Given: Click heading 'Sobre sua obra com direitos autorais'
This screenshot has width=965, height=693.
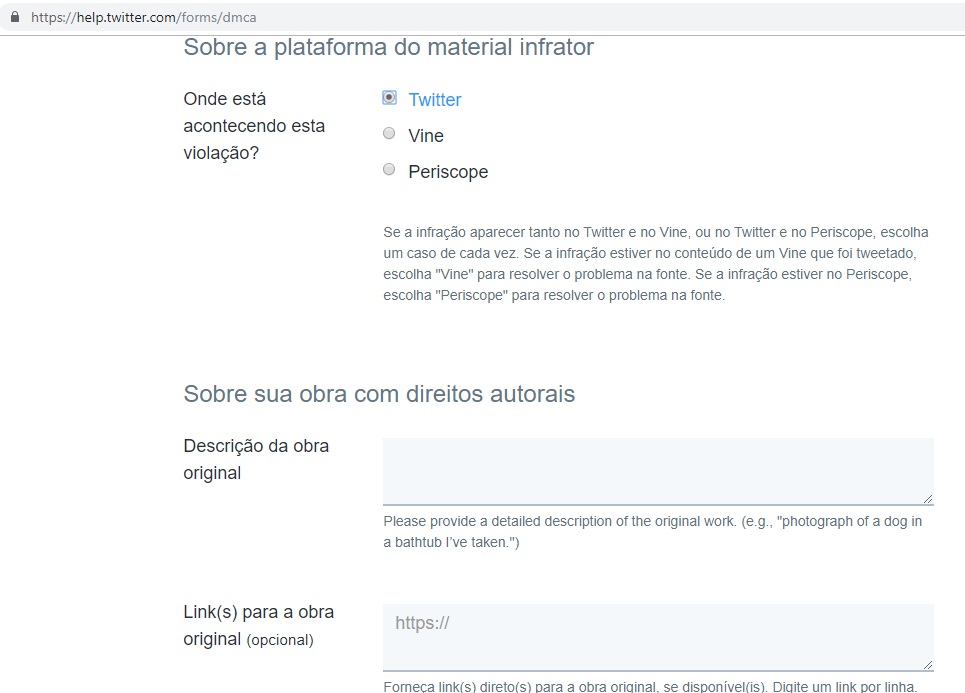Looking at the screenshot, I should [379, 394].
